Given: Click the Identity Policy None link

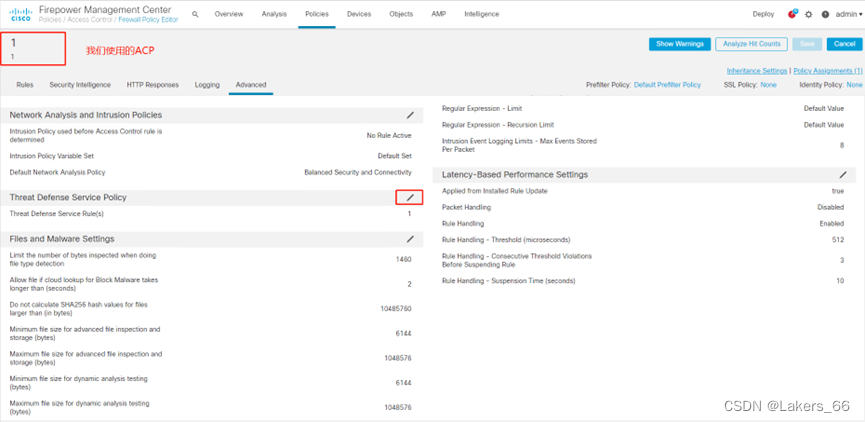Looking at the screenshot, I should 855,85.
